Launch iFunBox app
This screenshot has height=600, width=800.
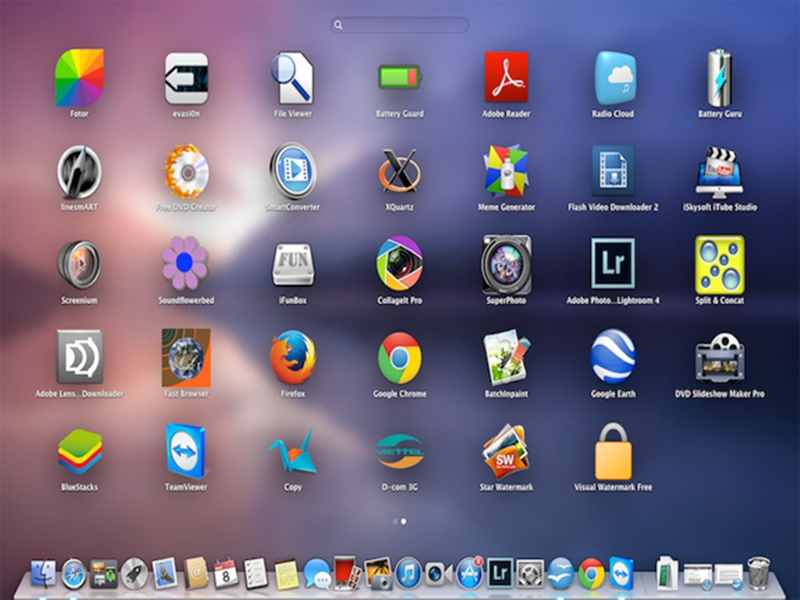293,264
